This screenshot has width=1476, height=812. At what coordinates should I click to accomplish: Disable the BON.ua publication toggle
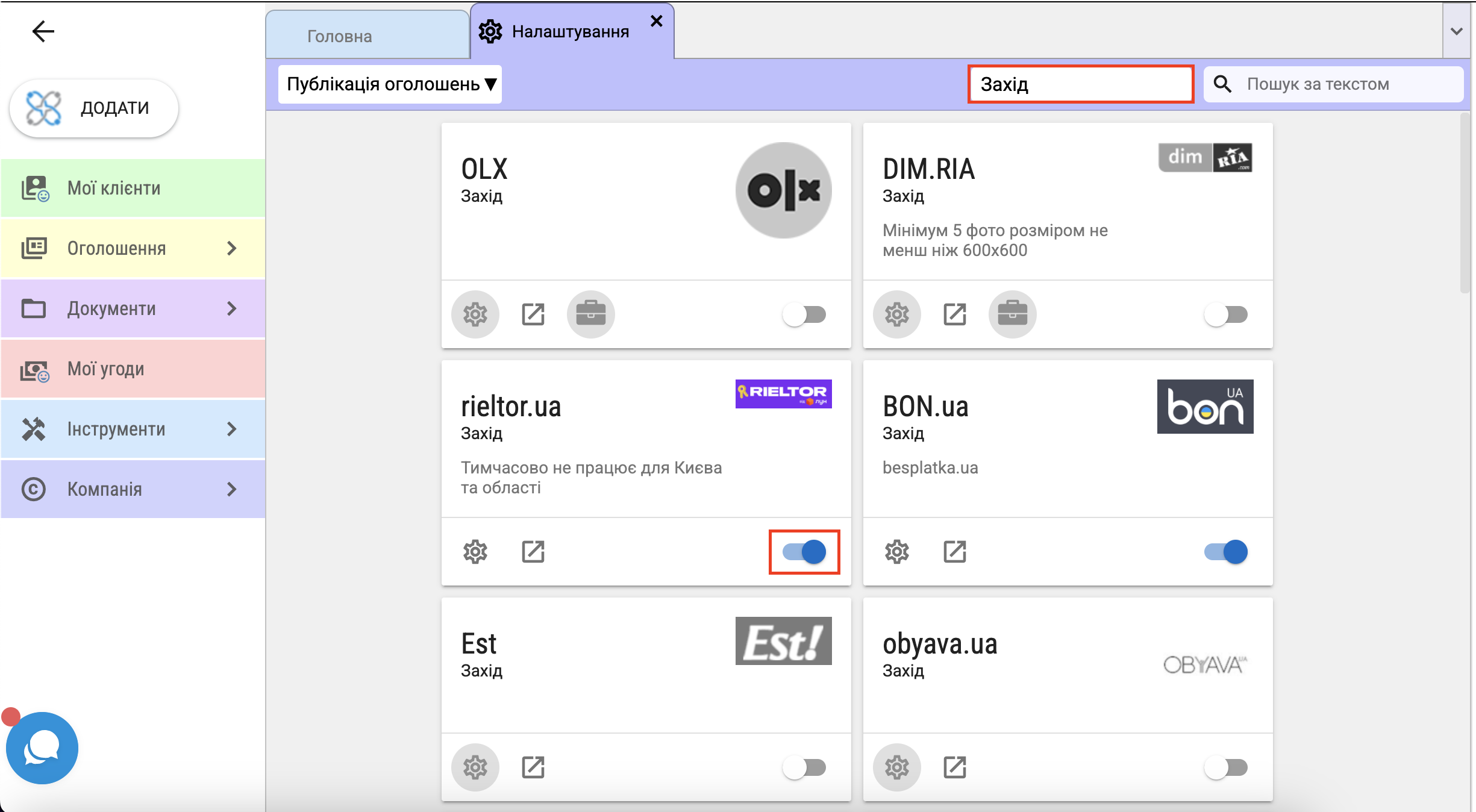1226,552
